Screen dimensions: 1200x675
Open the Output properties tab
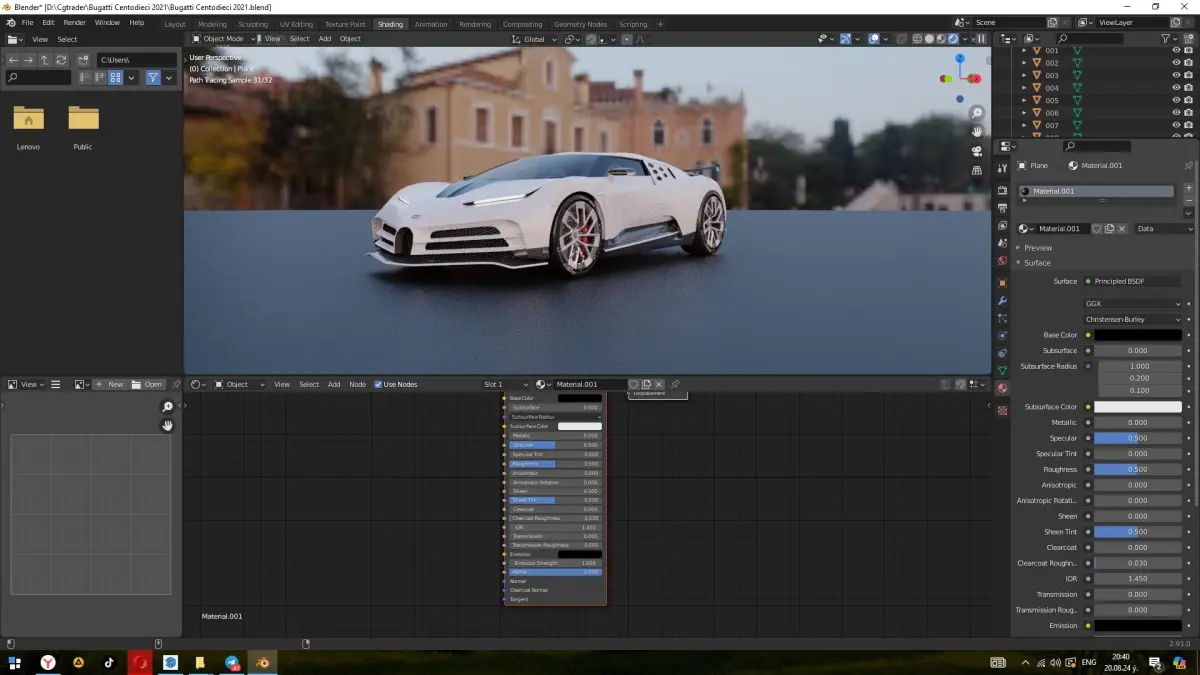click(x=1002, y=208)
